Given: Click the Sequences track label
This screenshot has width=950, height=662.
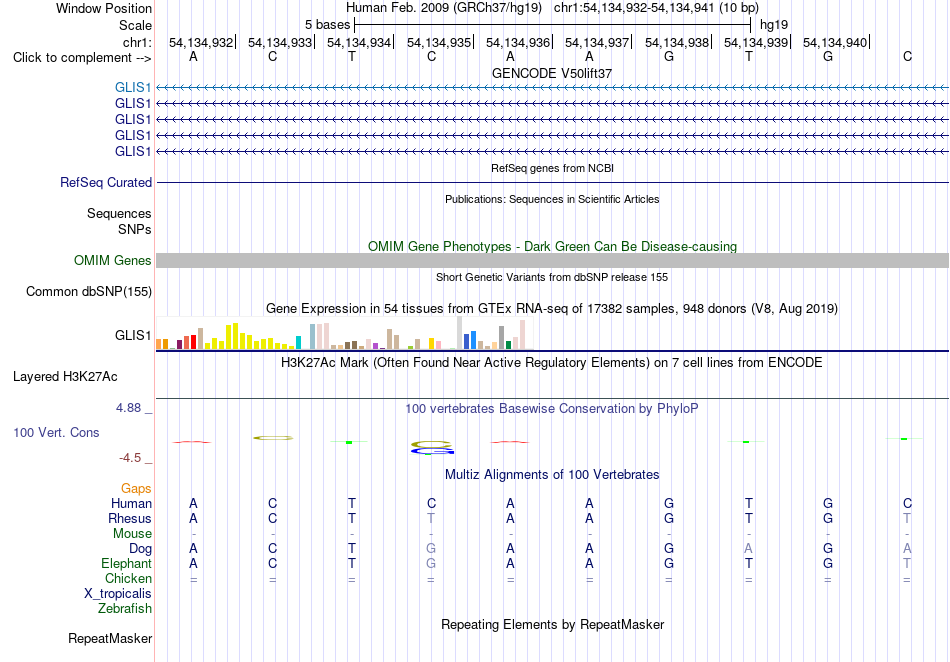Looking at the screenshot, I should [x=119, y=213].
